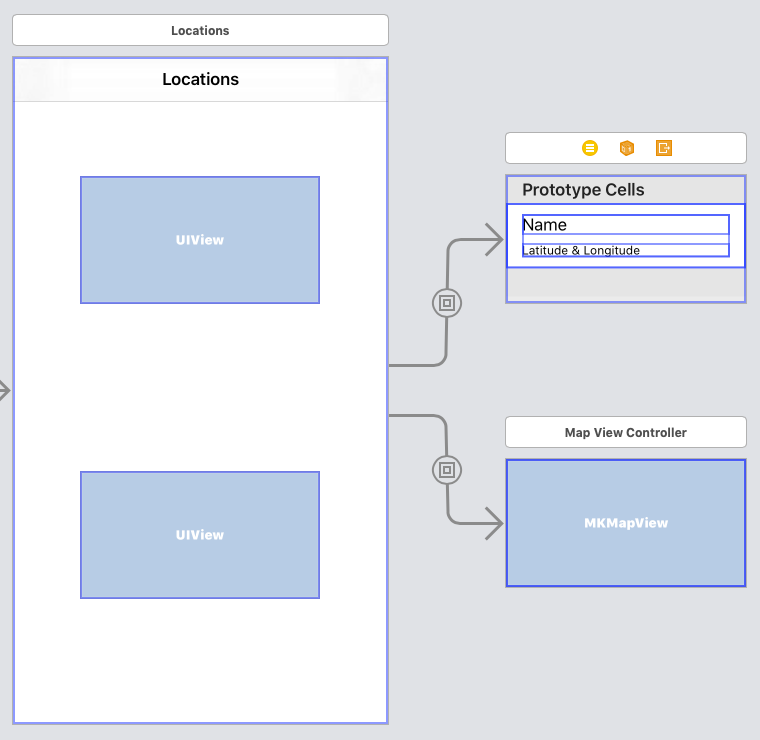Image resolution: width=760 pixels, height=740 pixels.
Task: Select the Latitude & Longitude label
Action: [x=625, y=250]
